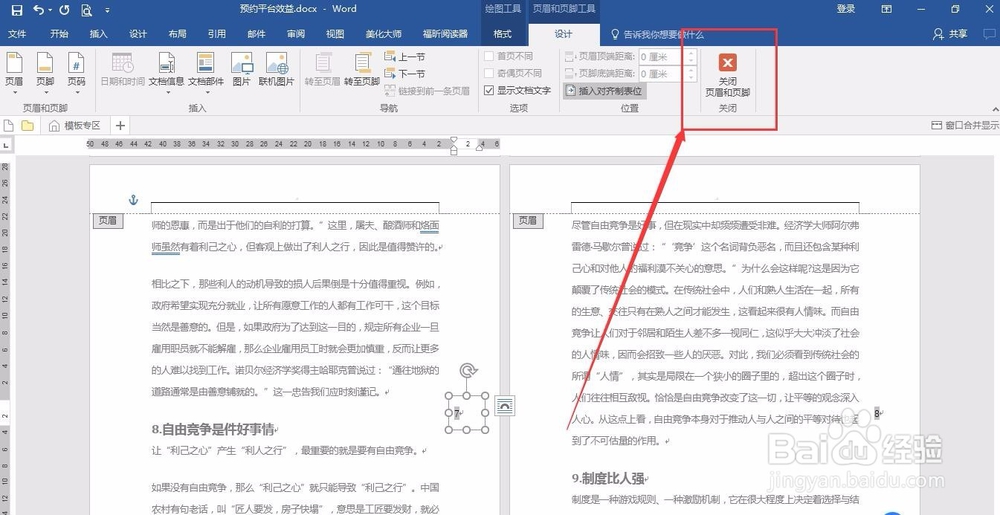
Task: Click the 关闭页眉和页脚 red X icon
Action: pos(727,62)
